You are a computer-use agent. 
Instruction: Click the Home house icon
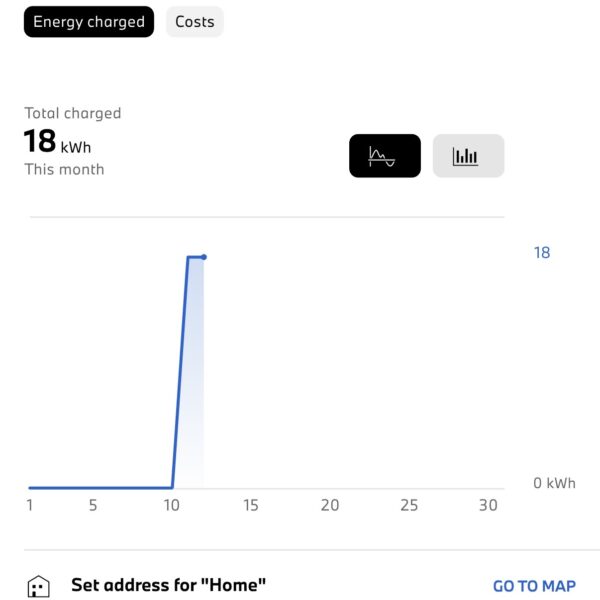(39, 586)
